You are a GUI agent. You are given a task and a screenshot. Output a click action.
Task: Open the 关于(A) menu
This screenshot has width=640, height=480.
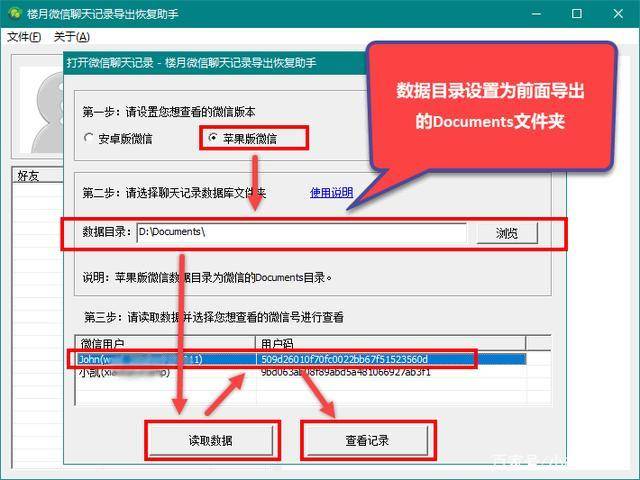click(x=72, y=37)
